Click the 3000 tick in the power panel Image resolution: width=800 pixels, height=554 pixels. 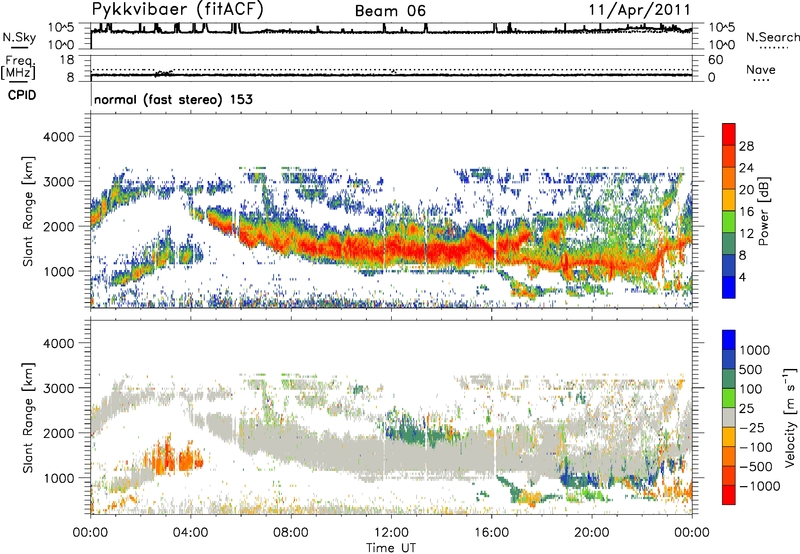tap(59, 182)
